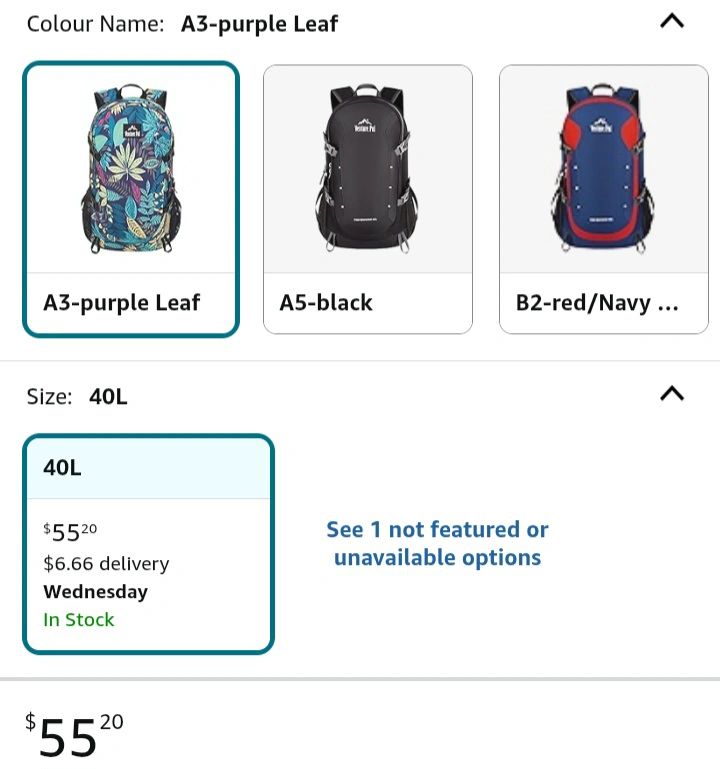Click the selected colour value in the Colour Name header
The height and width of the screenshot is (769, 720).
coord(259,24)
